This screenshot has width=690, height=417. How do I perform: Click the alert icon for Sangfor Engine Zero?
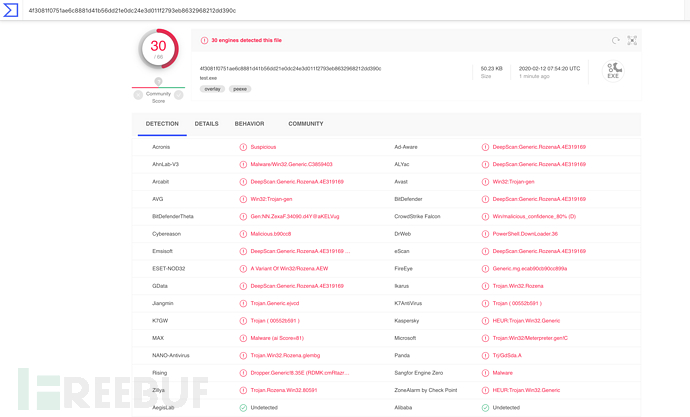tap(485, 373)
